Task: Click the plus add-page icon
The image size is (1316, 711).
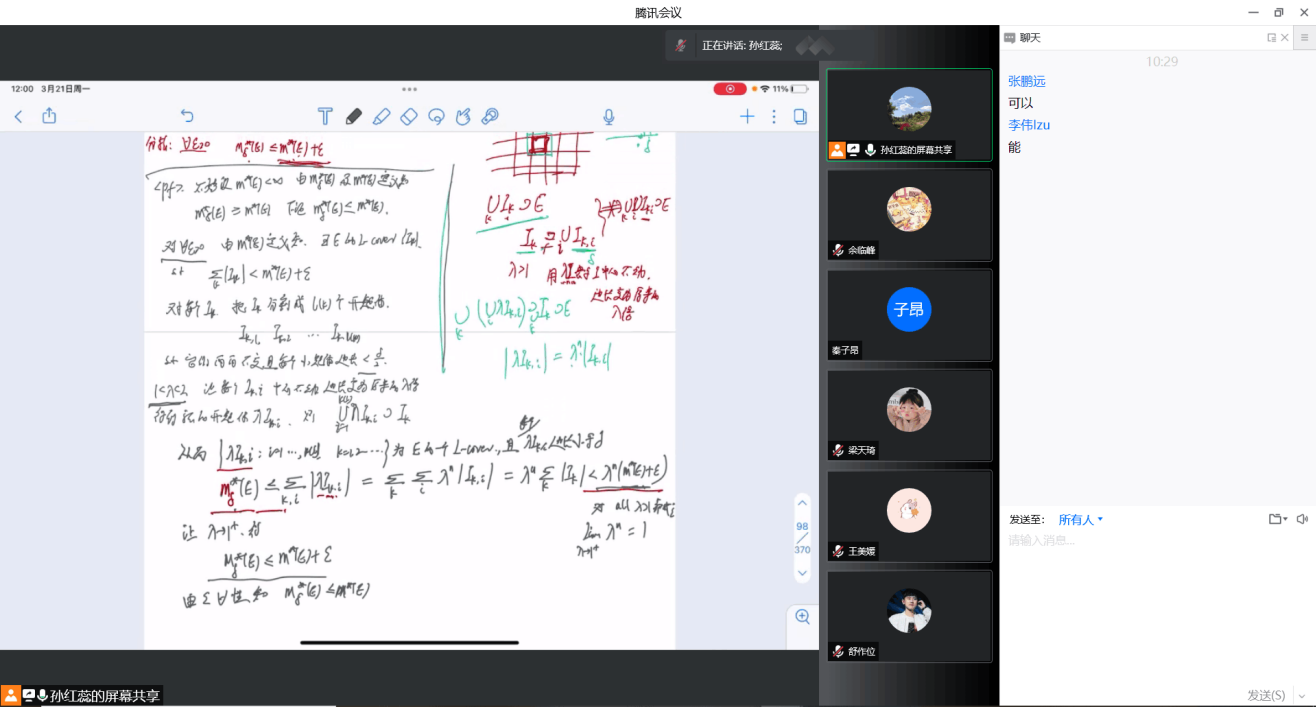Action: pyautogui.click(x=746, y=116)
